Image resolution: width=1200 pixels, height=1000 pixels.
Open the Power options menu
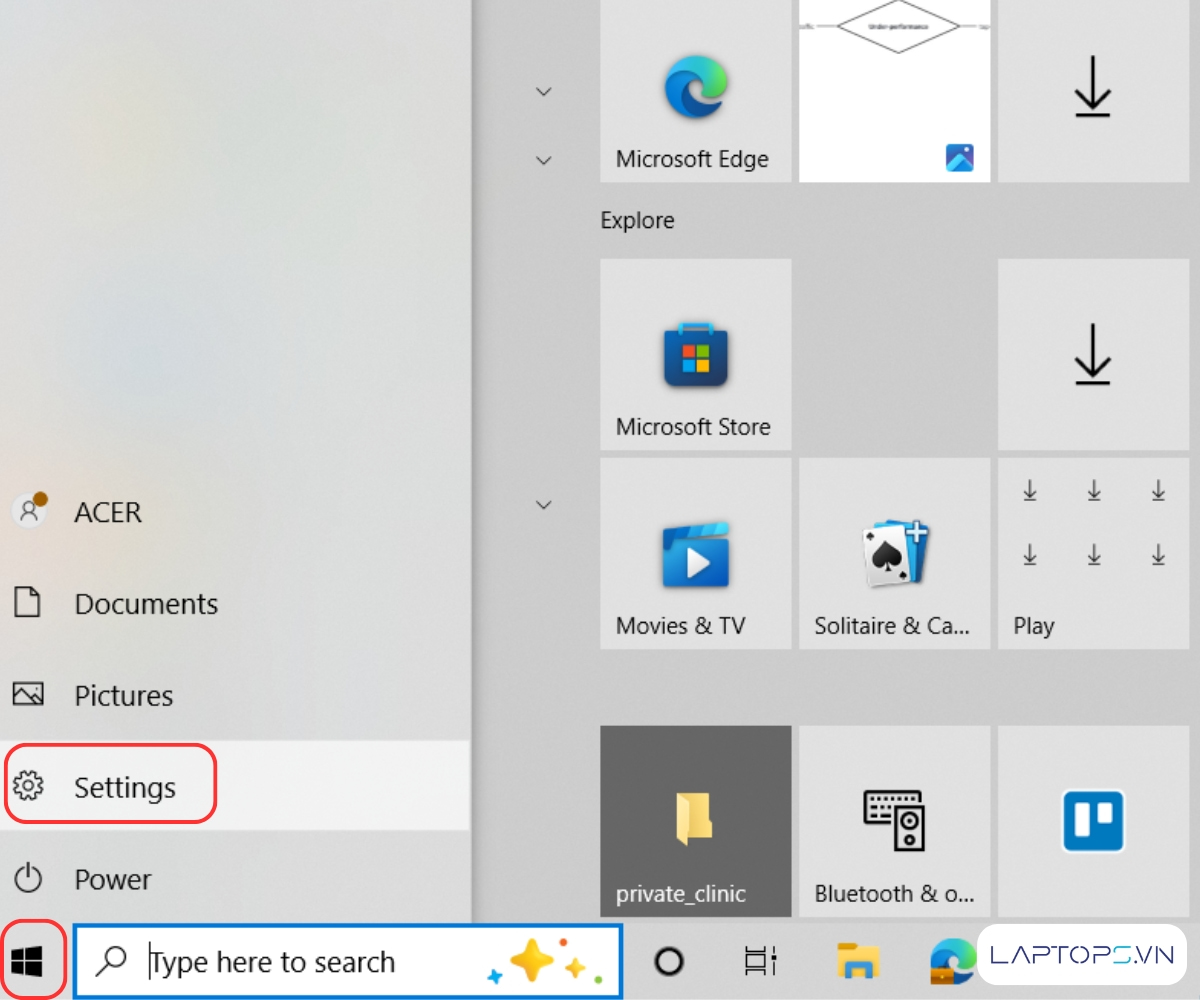(110, 879)
